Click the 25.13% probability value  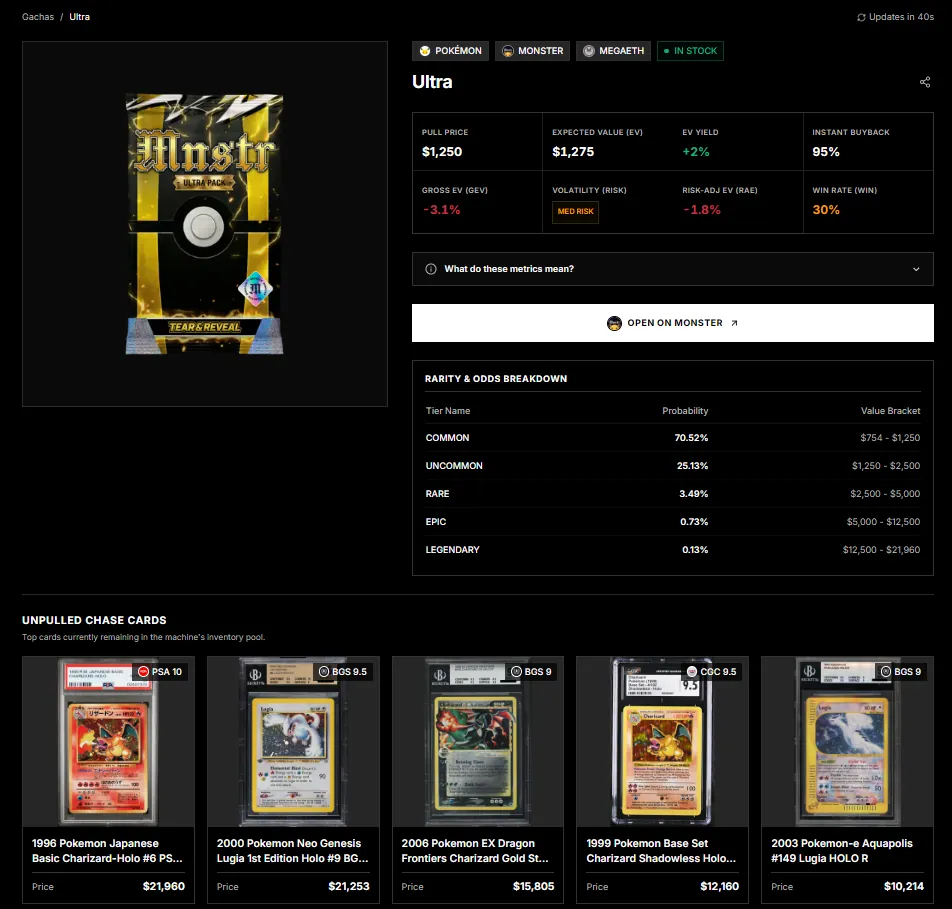[692, 466]
